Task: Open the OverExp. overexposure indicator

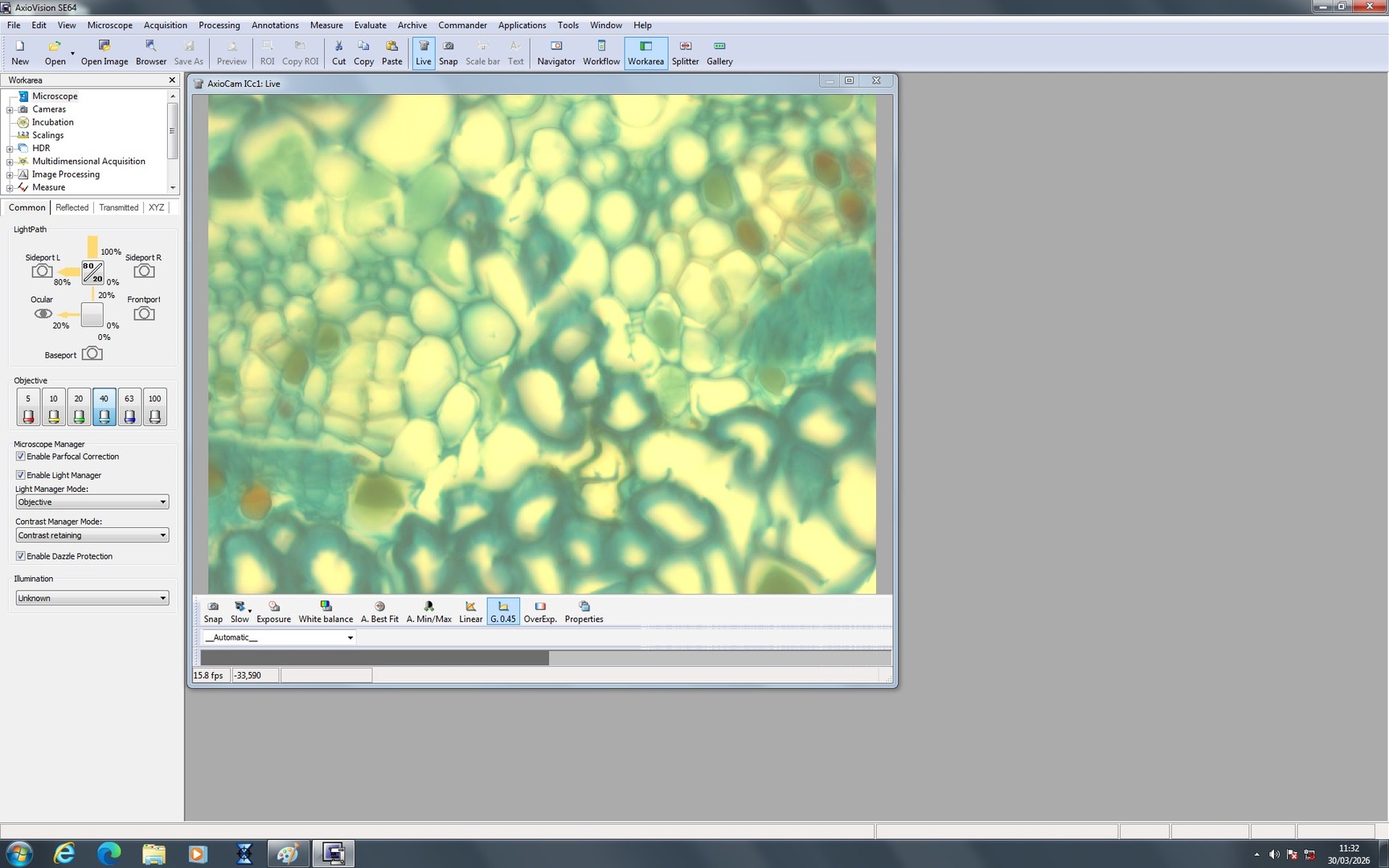Action: (539, 611)
